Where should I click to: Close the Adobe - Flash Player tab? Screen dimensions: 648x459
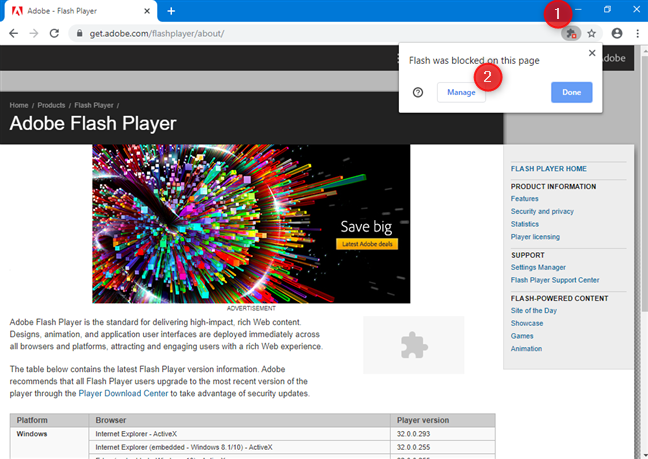[147, 11]
